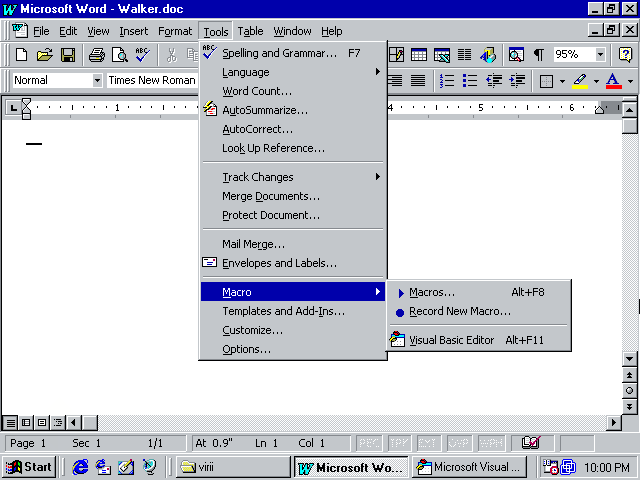Click the Insert Excel Worksheet icon

(442, 54)
